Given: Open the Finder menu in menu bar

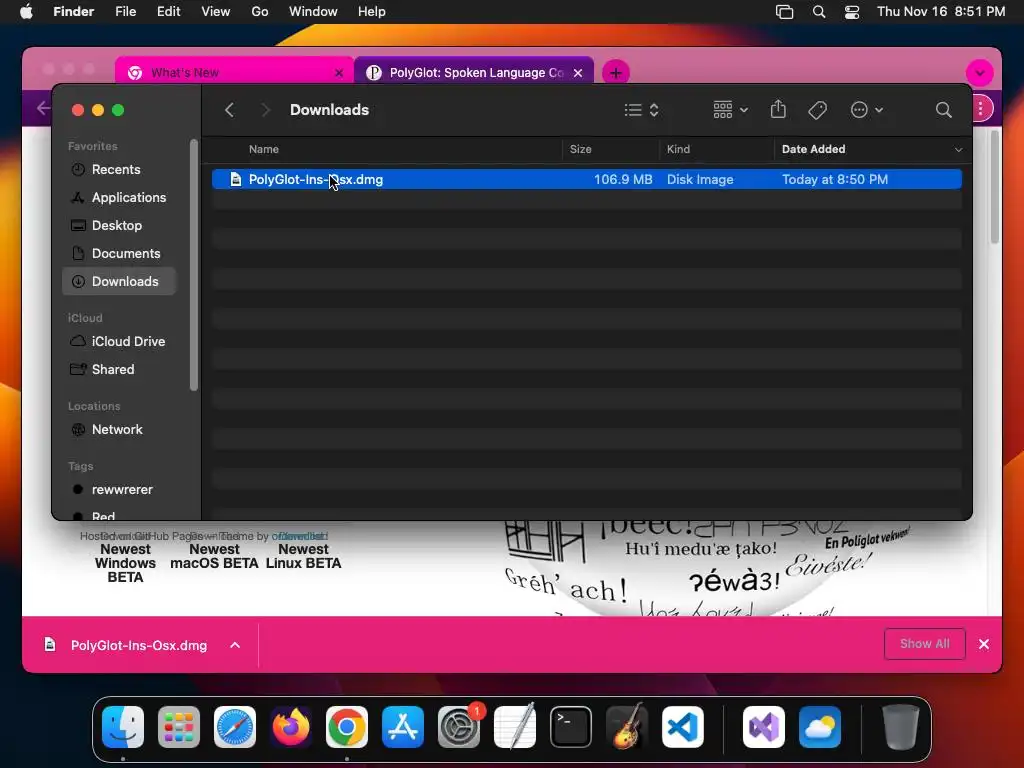Looking at the screenshot, I should [x=74, y=12].
